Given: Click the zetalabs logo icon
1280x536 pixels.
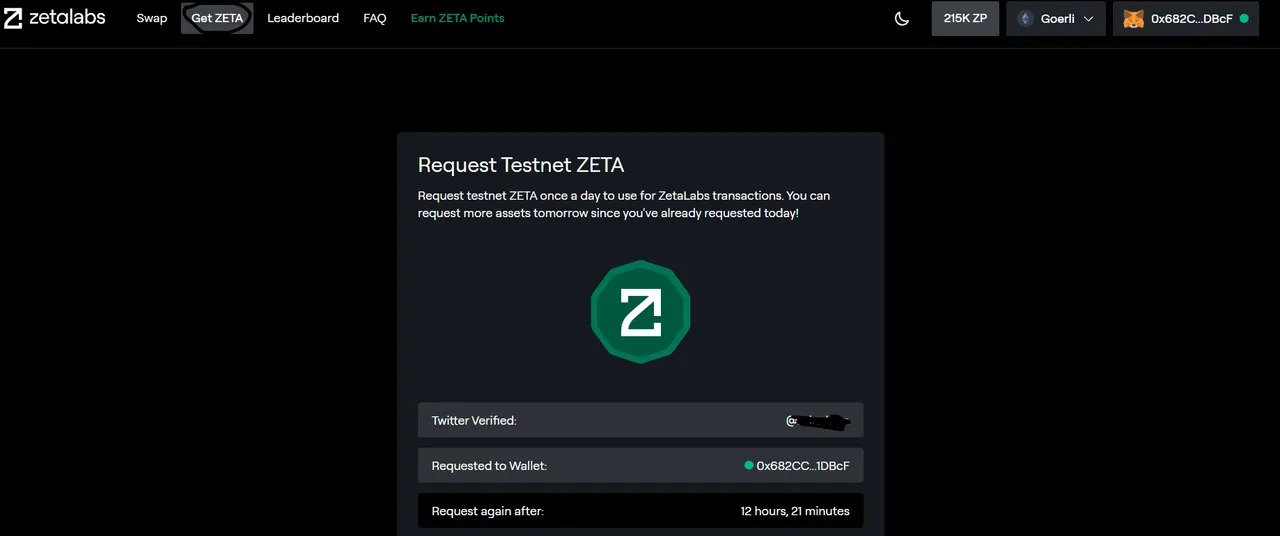Looking at the screenshot, I should coord(13,18).
